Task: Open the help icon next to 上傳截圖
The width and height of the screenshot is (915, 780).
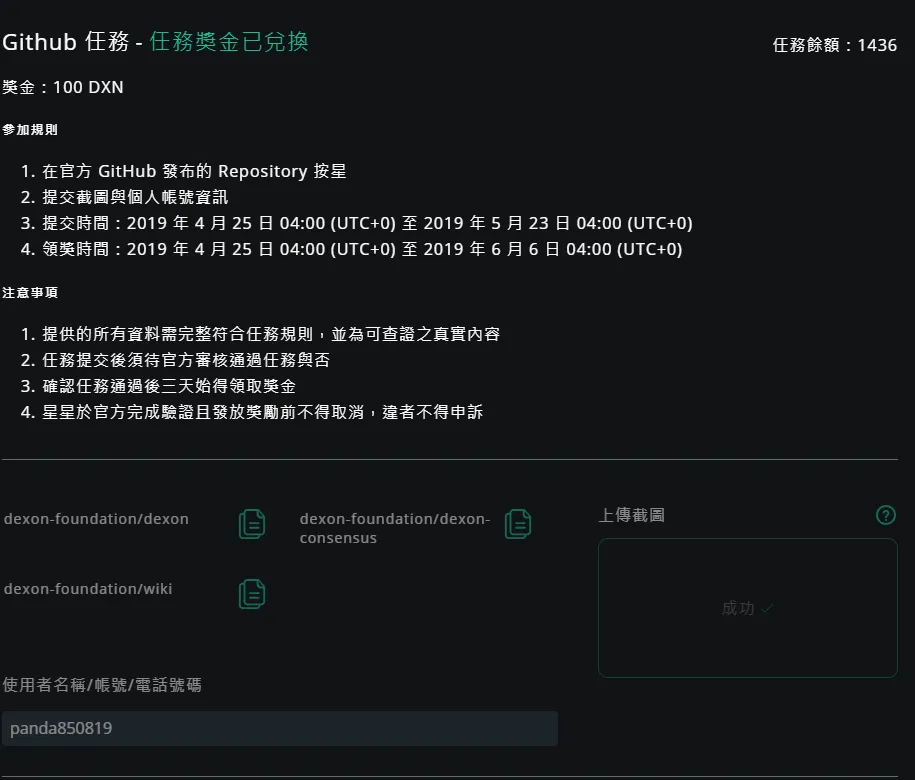Action: (x=885, y=515)
